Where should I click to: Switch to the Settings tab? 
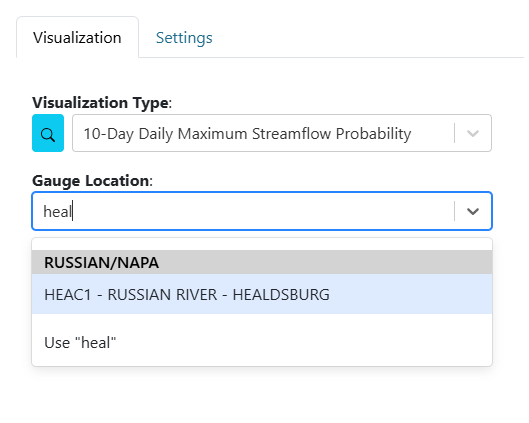coord(184,38)
